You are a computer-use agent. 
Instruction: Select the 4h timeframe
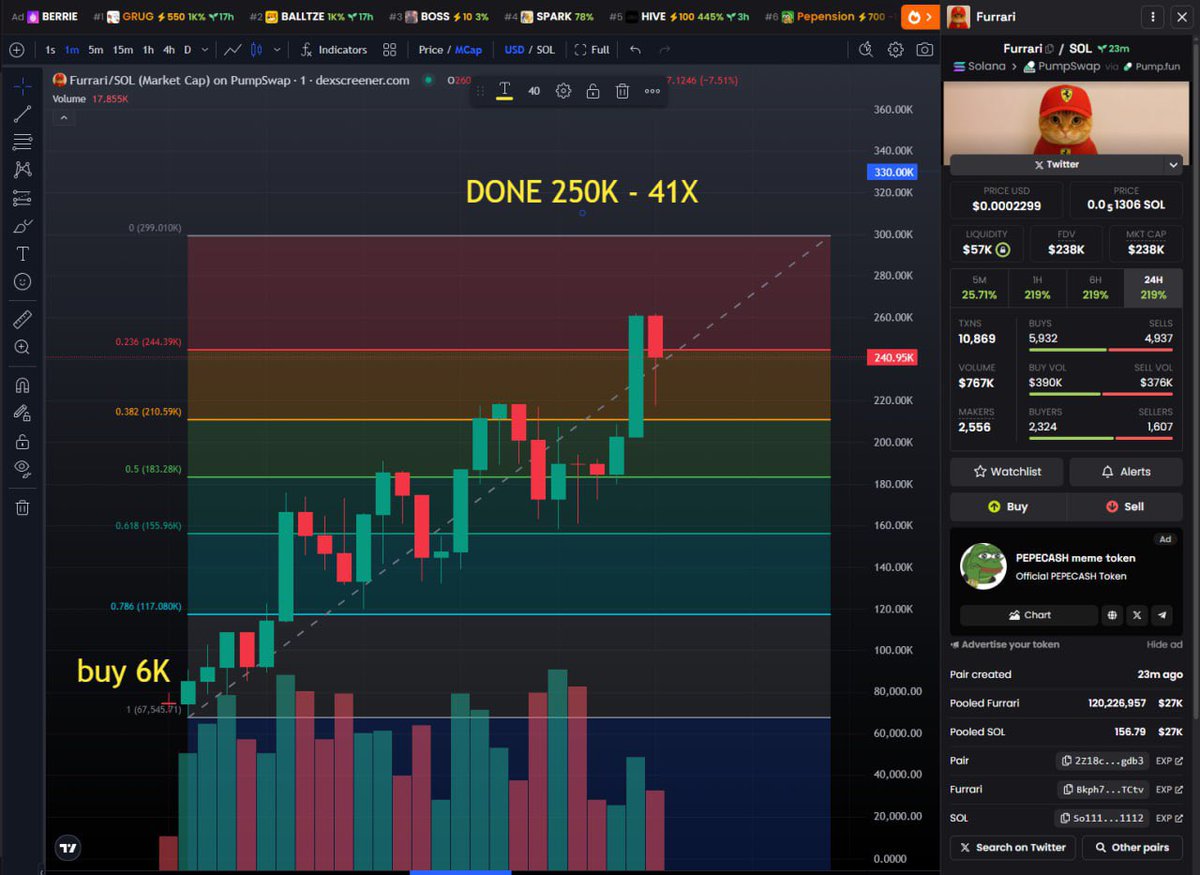[169, 49]
